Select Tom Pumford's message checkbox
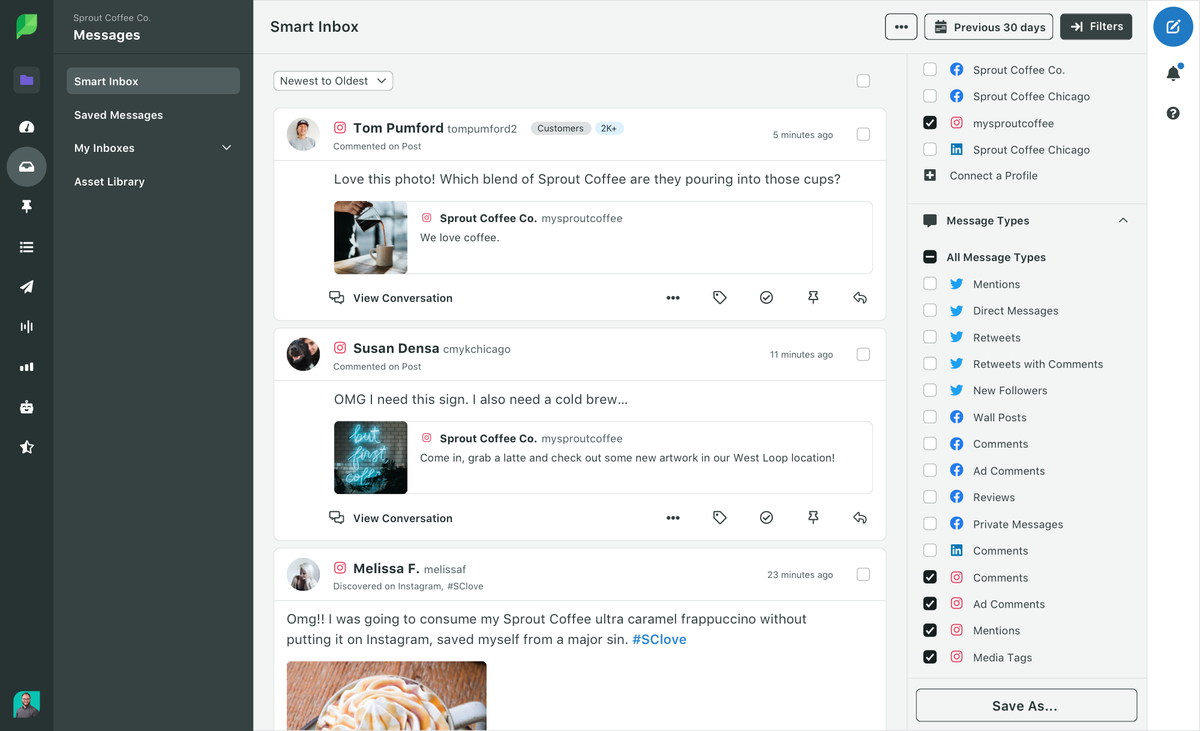This screenshot has width=1200, height=731. click(x=863, y=134)
